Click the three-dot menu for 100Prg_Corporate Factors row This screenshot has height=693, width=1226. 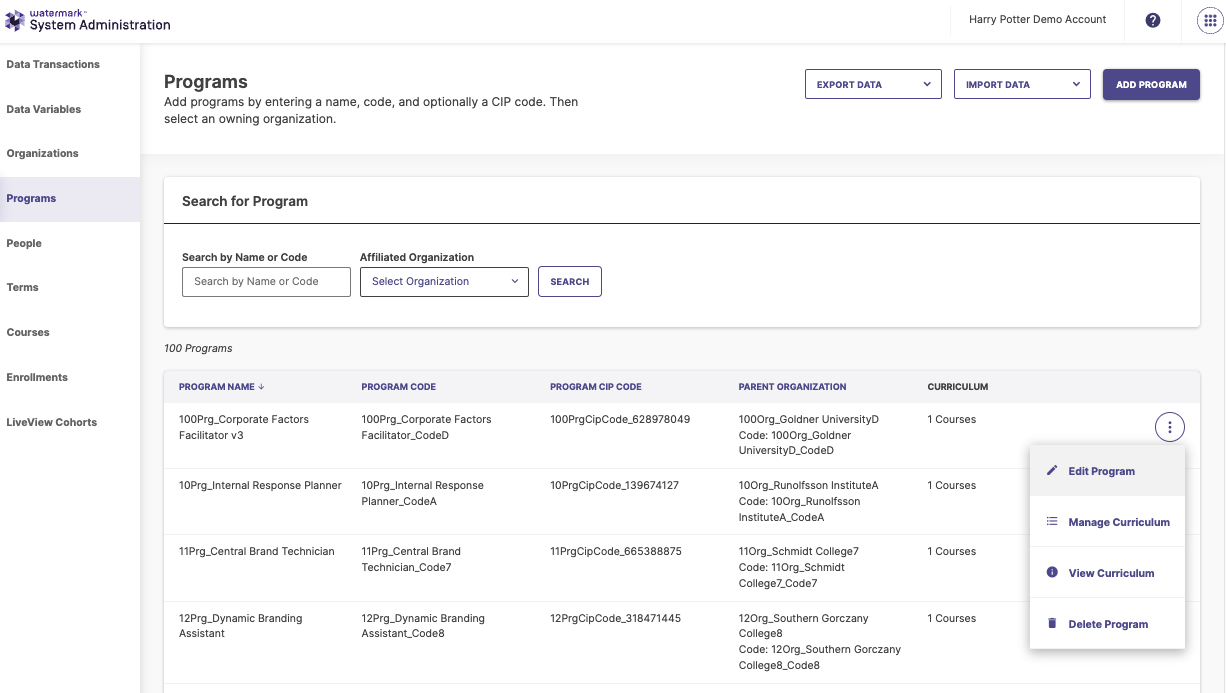click(1169, 428)
